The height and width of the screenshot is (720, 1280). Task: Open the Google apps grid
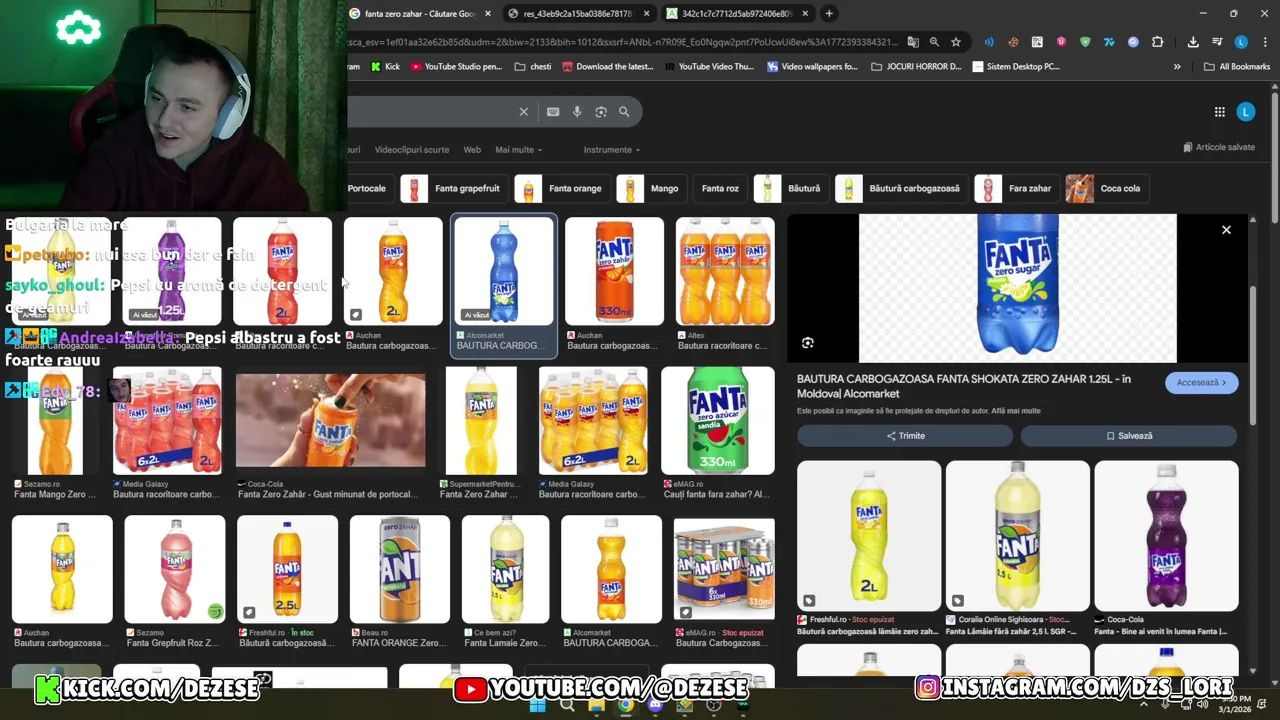point(1220,112)
